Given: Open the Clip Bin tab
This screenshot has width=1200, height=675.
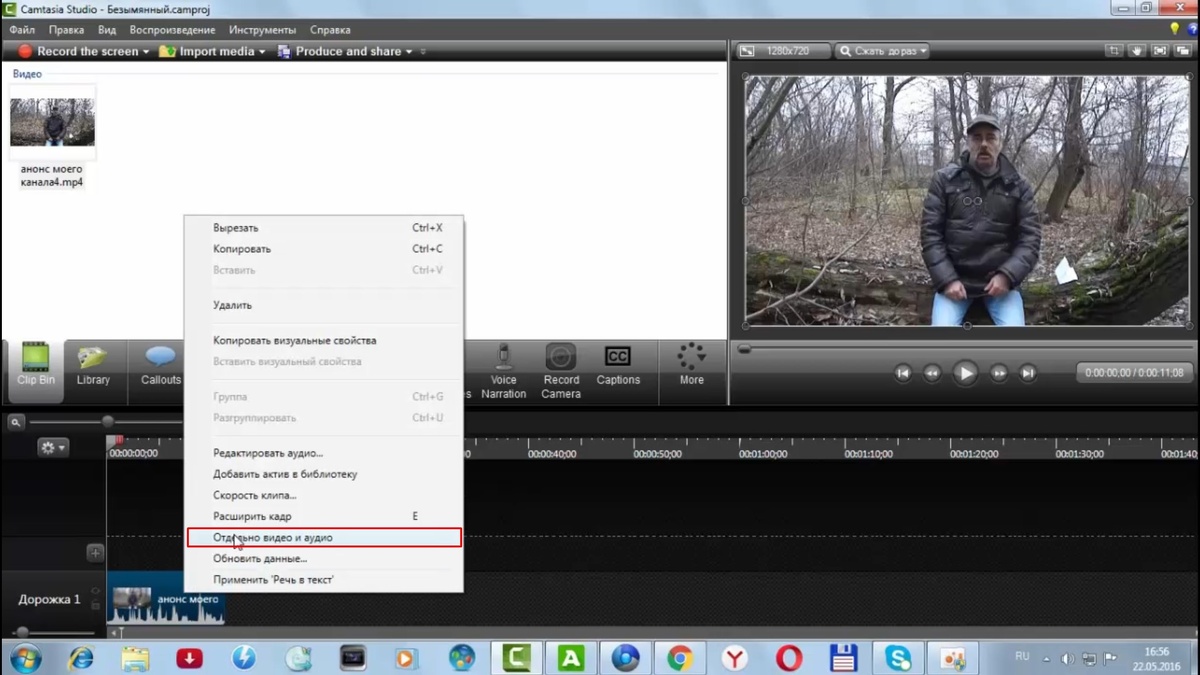Looking at the screenshot, I should pyautogui.click(x=35, y=371).
